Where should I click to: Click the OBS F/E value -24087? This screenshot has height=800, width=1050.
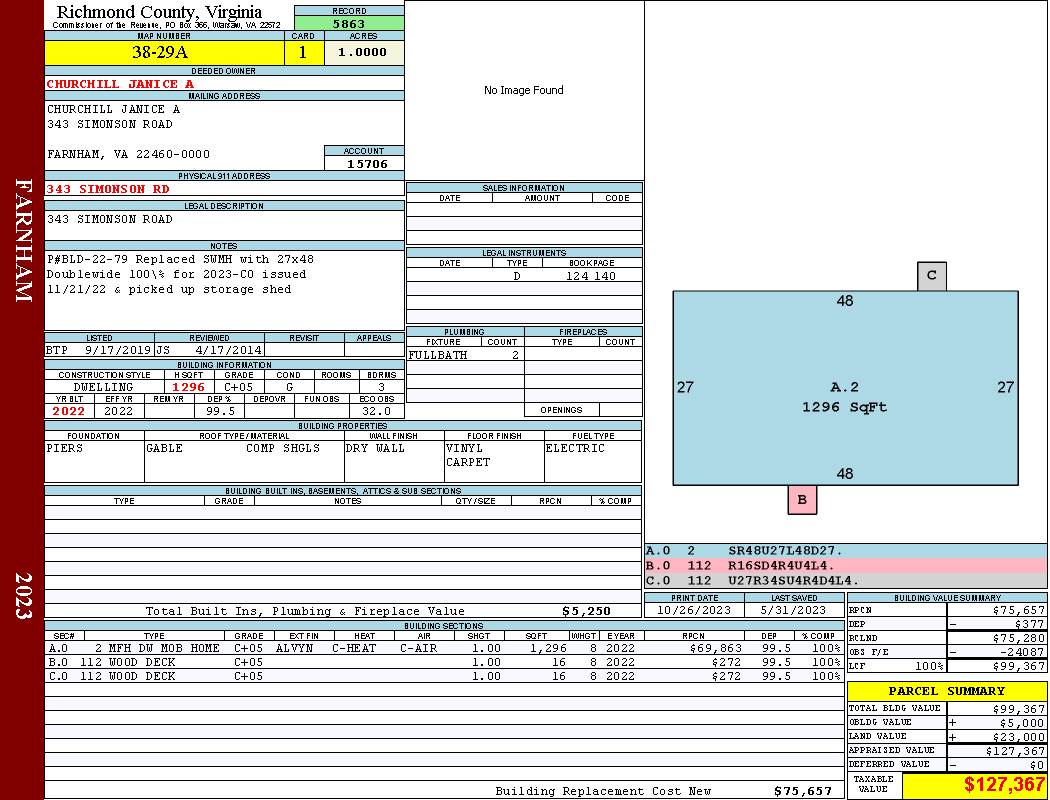point(1022,652)
